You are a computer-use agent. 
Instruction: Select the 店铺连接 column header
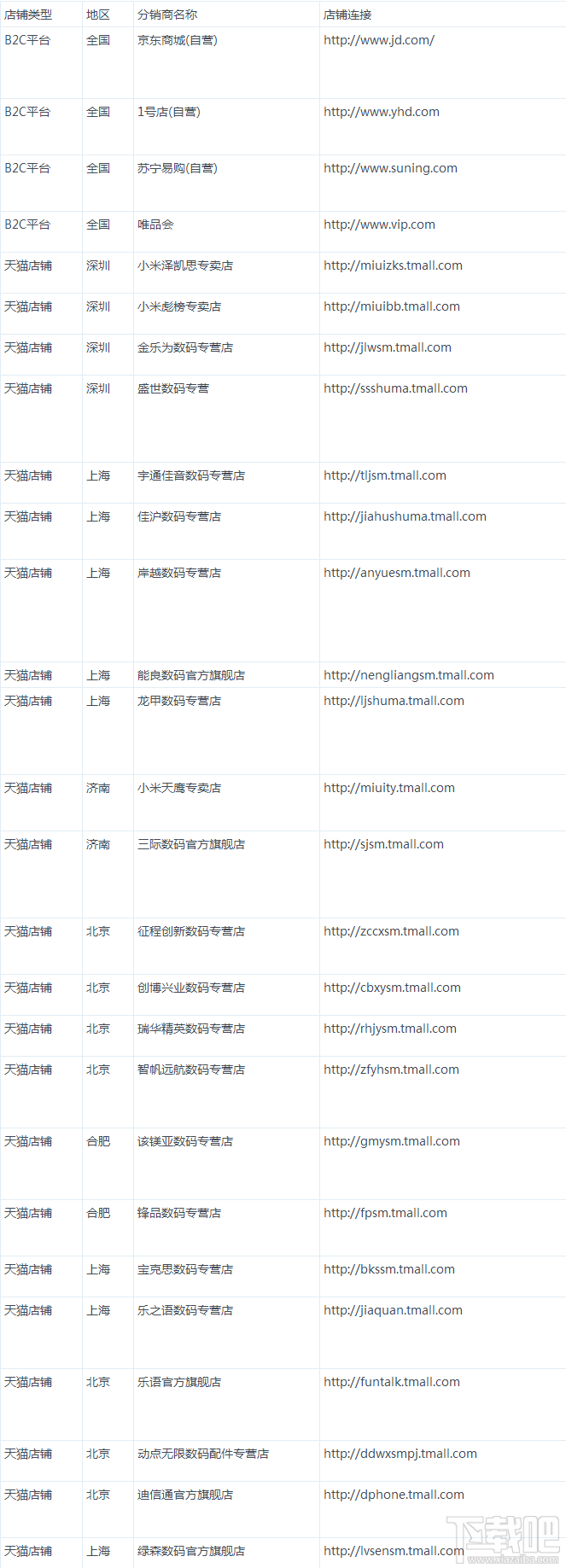[x=347, y=15]
